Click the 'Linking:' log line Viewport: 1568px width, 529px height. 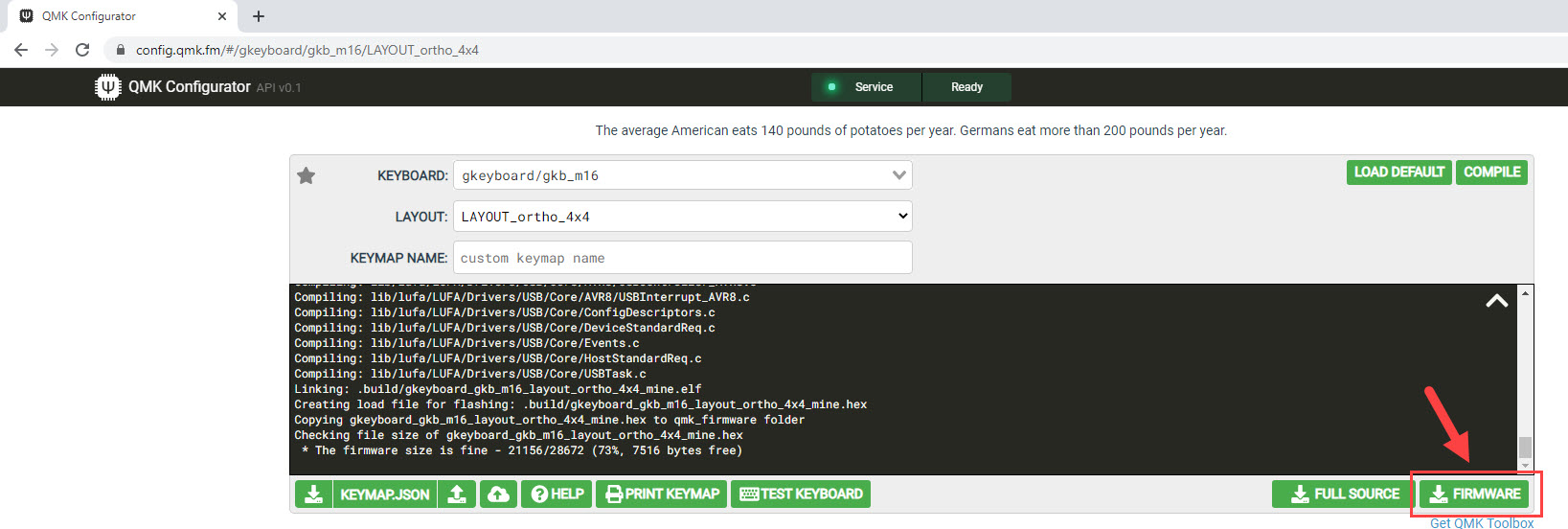498,389
